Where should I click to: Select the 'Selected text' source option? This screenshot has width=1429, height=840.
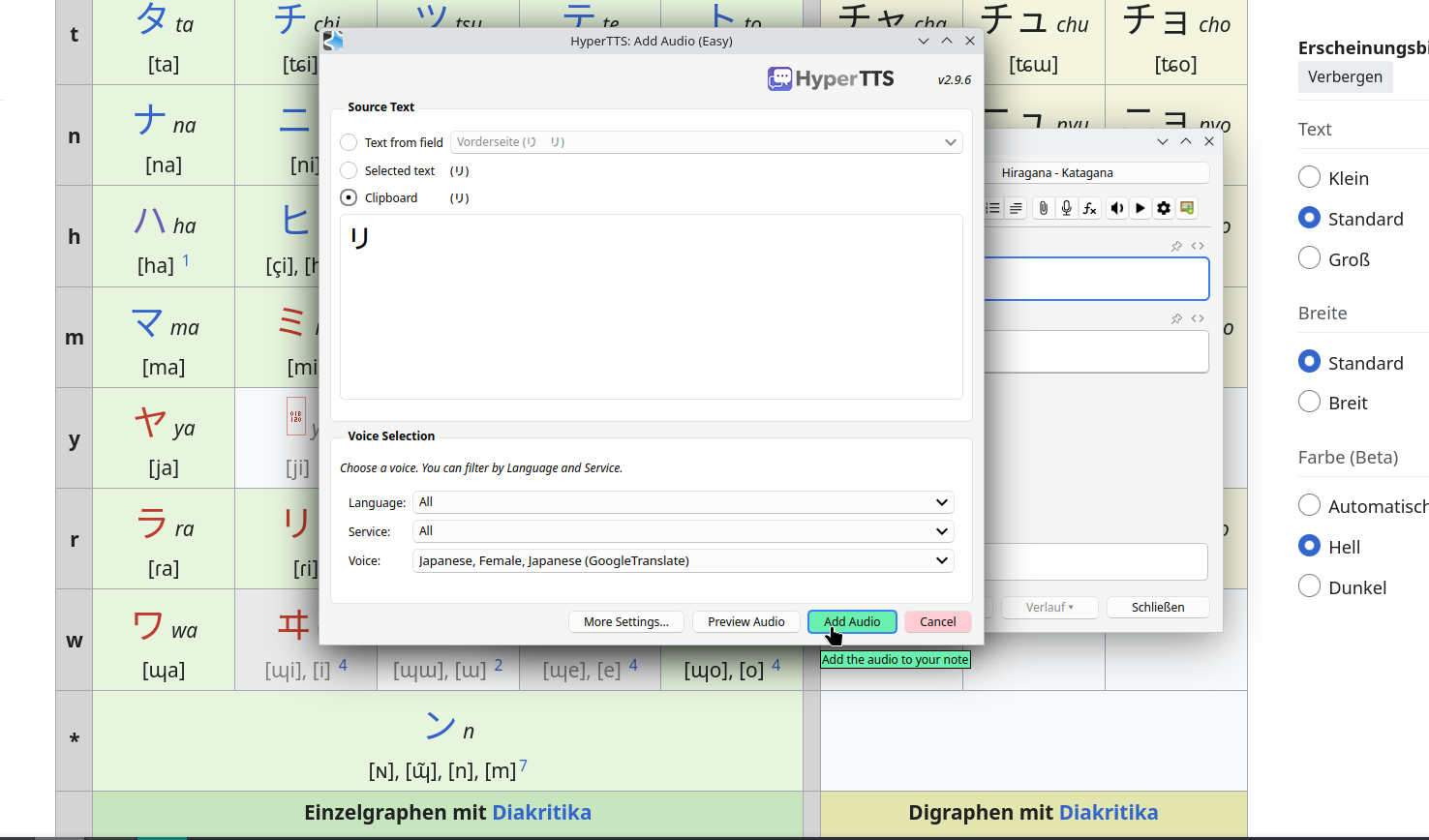pyautogui.click(x=349, y=170)
